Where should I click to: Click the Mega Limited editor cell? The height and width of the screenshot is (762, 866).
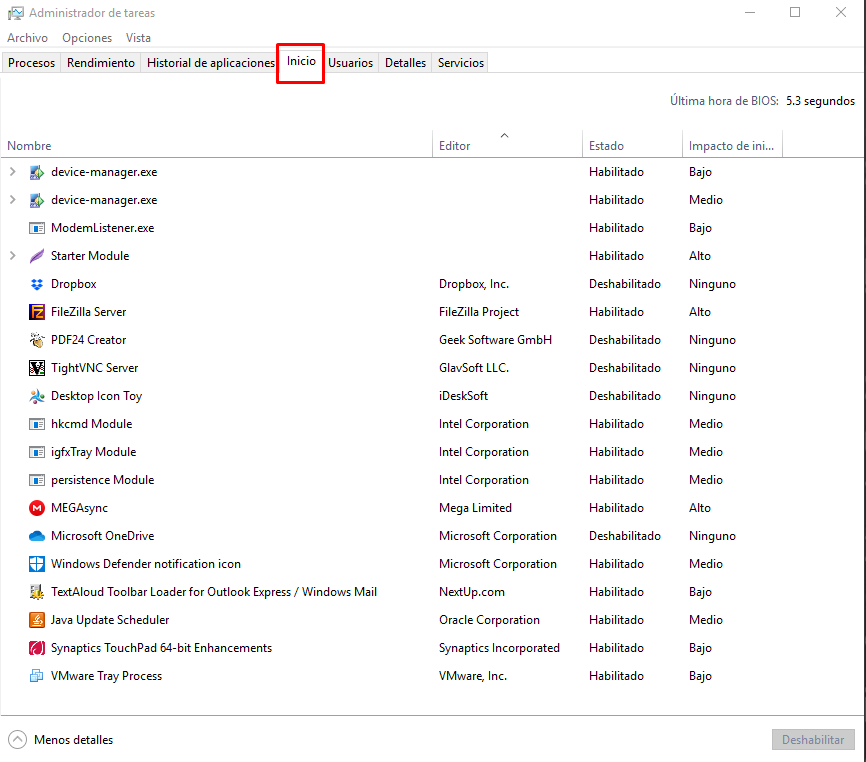click(x=476, y=508)
